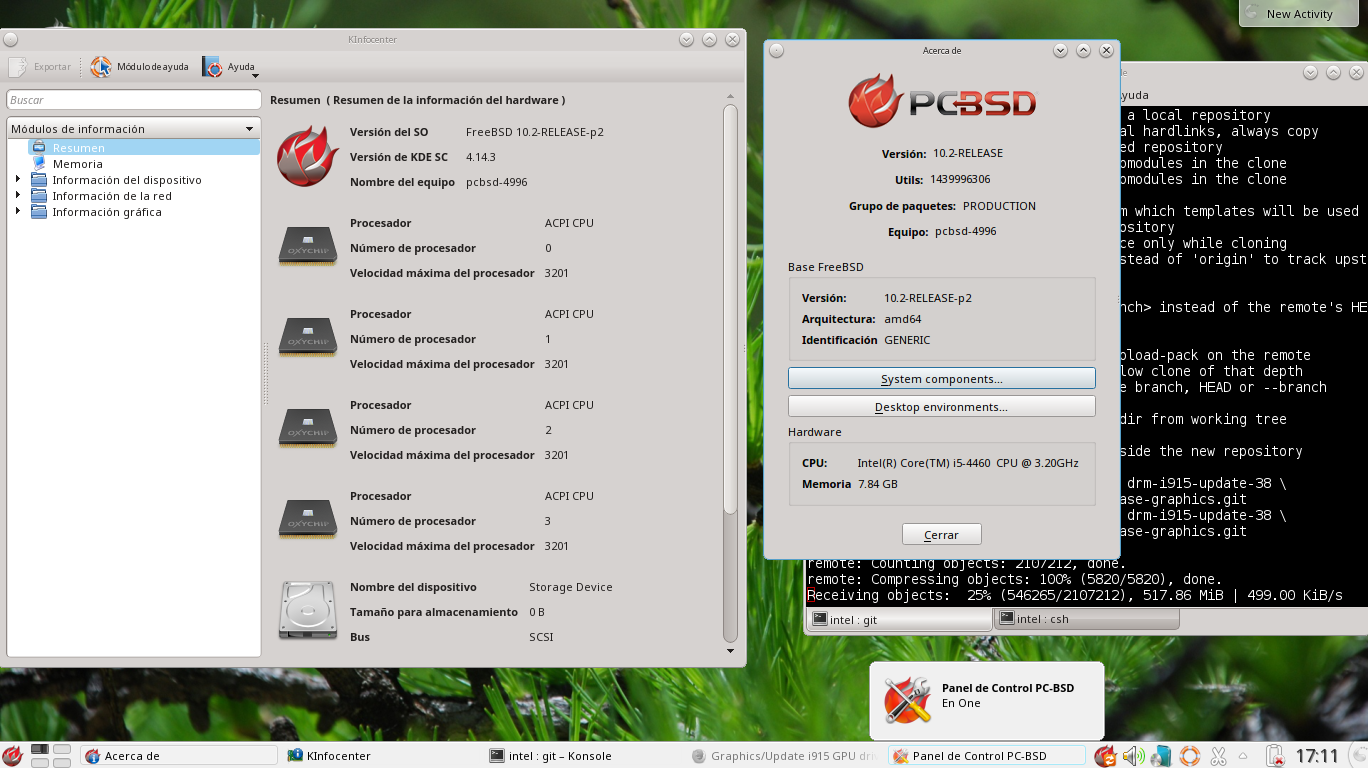Click the greyed Exportar toolbar button
The height and width of the screenshot is (768, 1368).
click(41, 67)
